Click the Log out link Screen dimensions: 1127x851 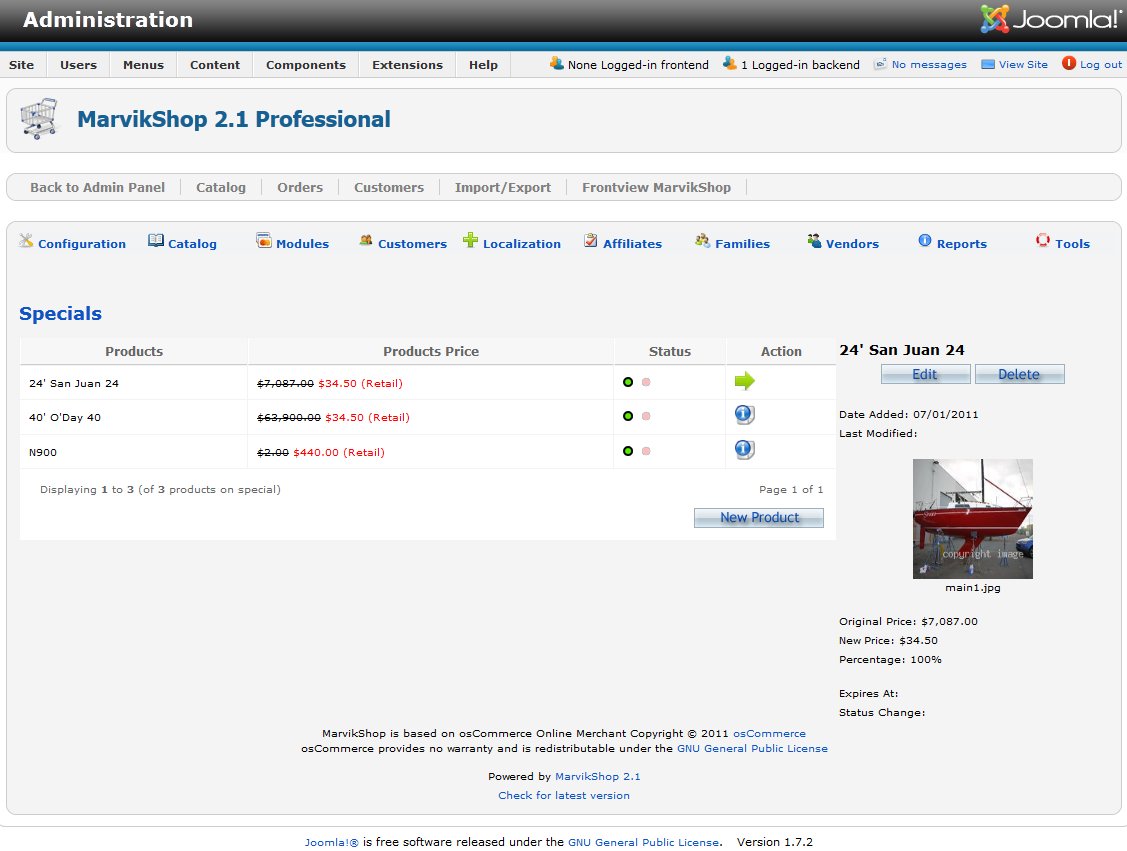pyautogui.click(x=1101, y=65)
